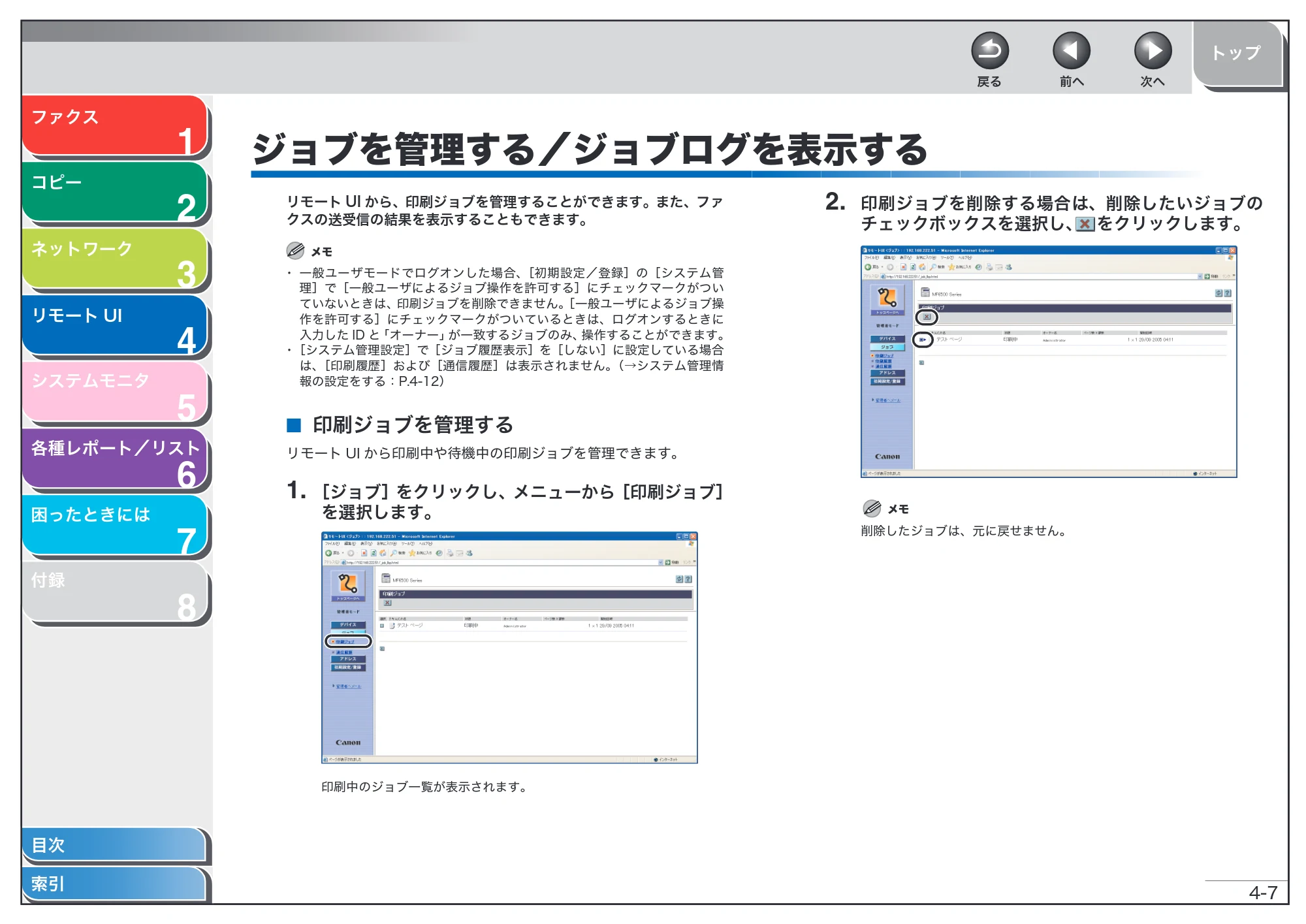Image resolution: width=1306 pixels, height=924 pixels.
Task: Open chapter 7 困ったときには tab
Action: [x=115, y=525]
